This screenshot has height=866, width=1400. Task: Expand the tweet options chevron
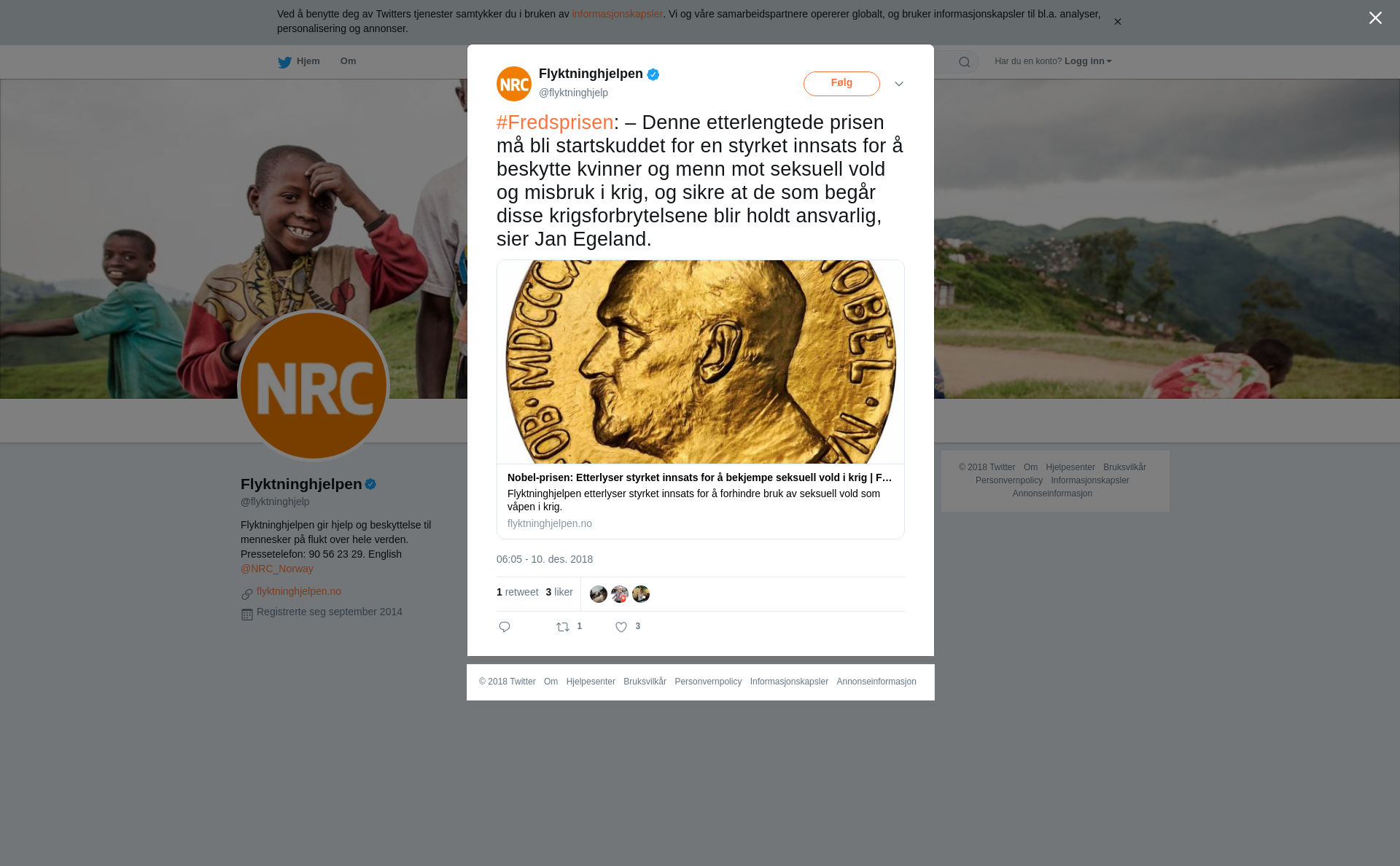click(899, 84)
